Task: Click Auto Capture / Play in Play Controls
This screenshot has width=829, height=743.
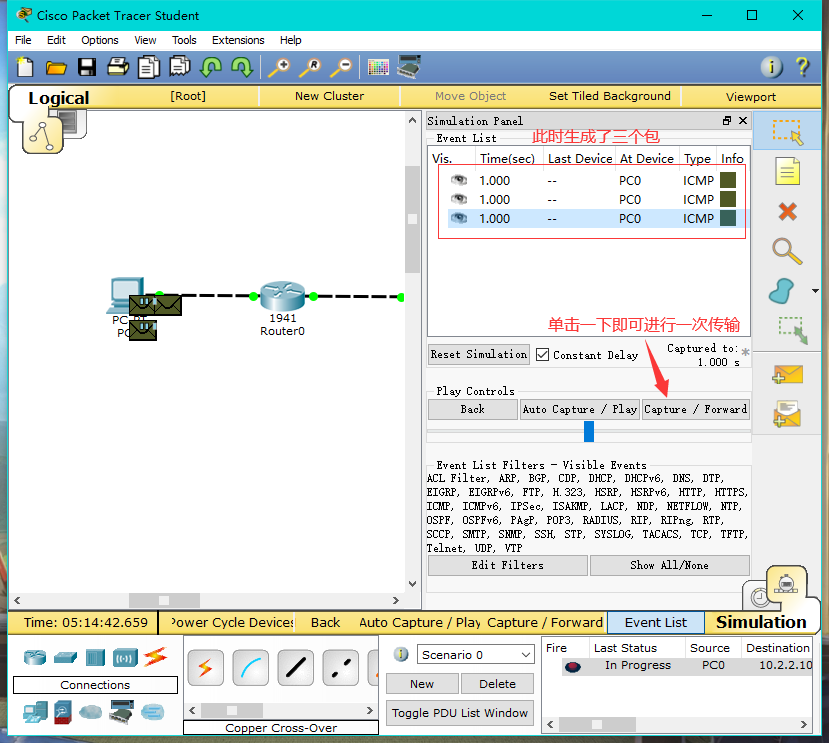Action: coord(579,409)
